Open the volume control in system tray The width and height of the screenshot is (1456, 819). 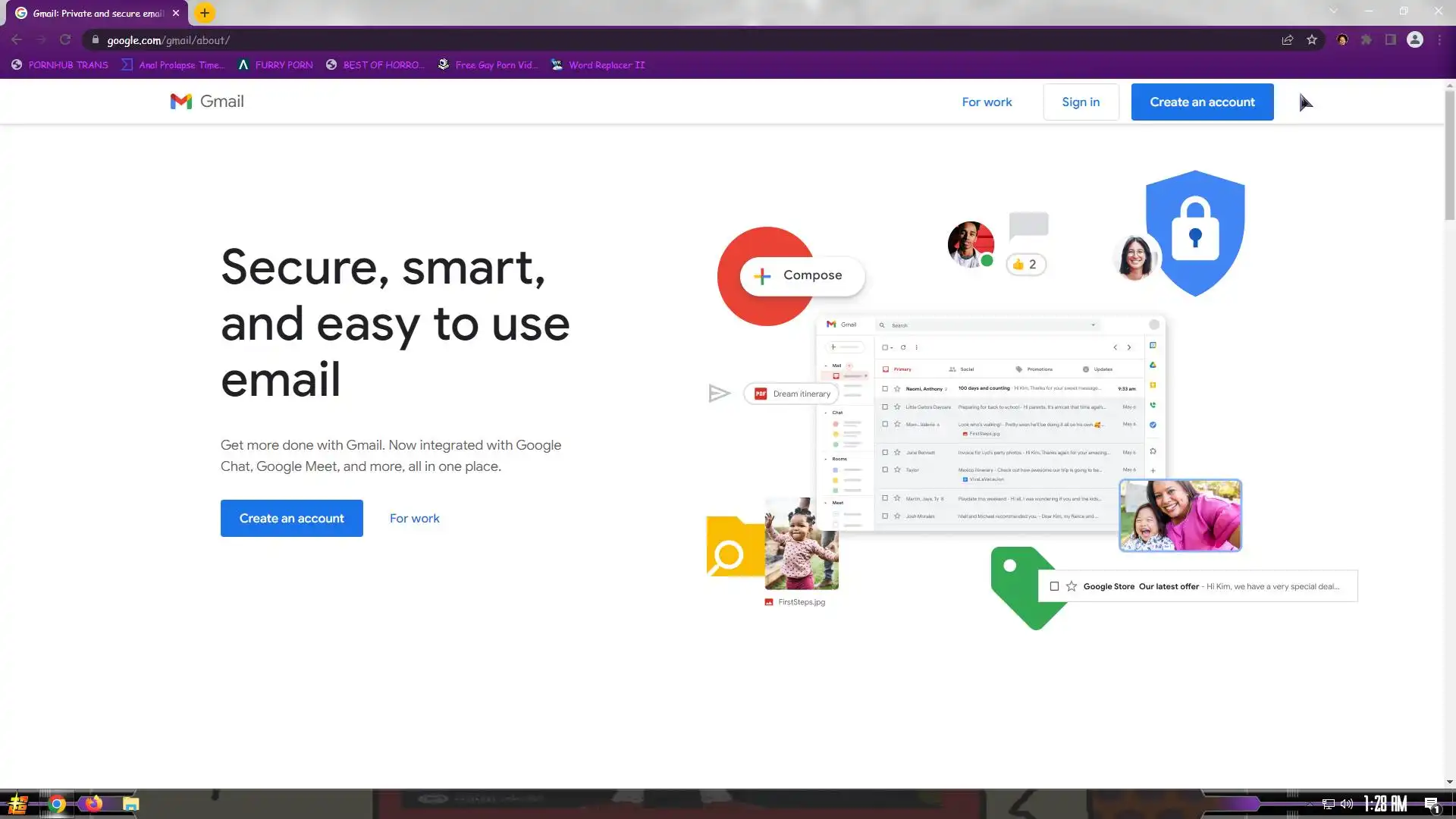1347,804
